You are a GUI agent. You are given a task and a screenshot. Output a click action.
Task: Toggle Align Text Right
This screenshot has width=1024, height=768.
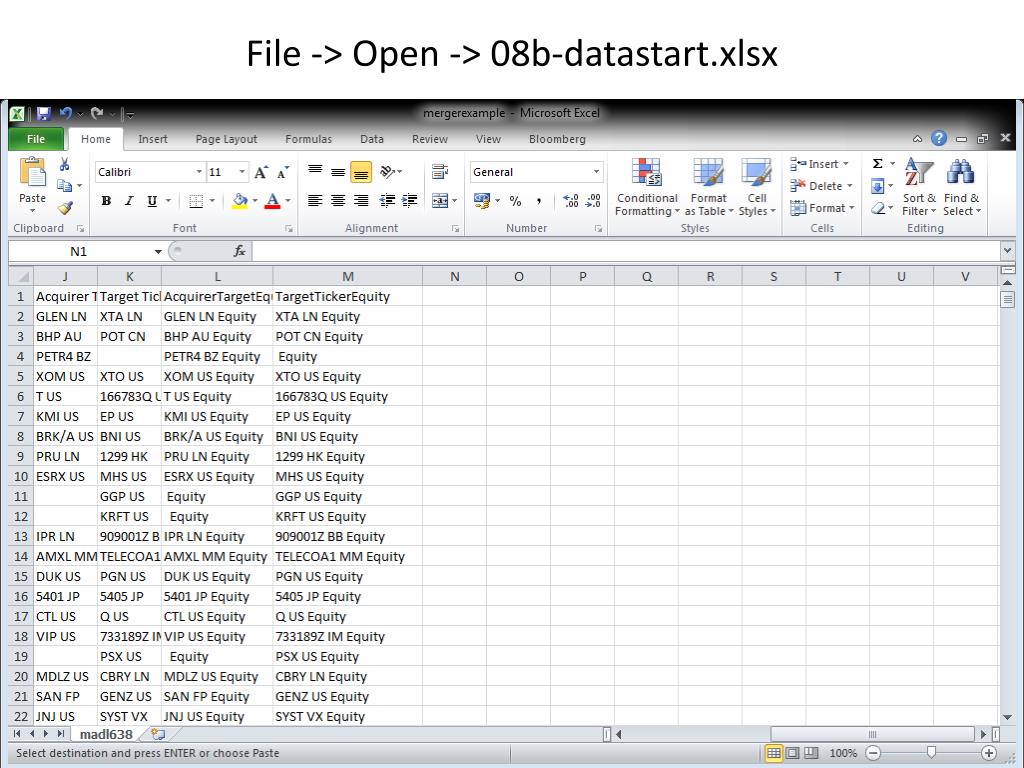(360, 200)
